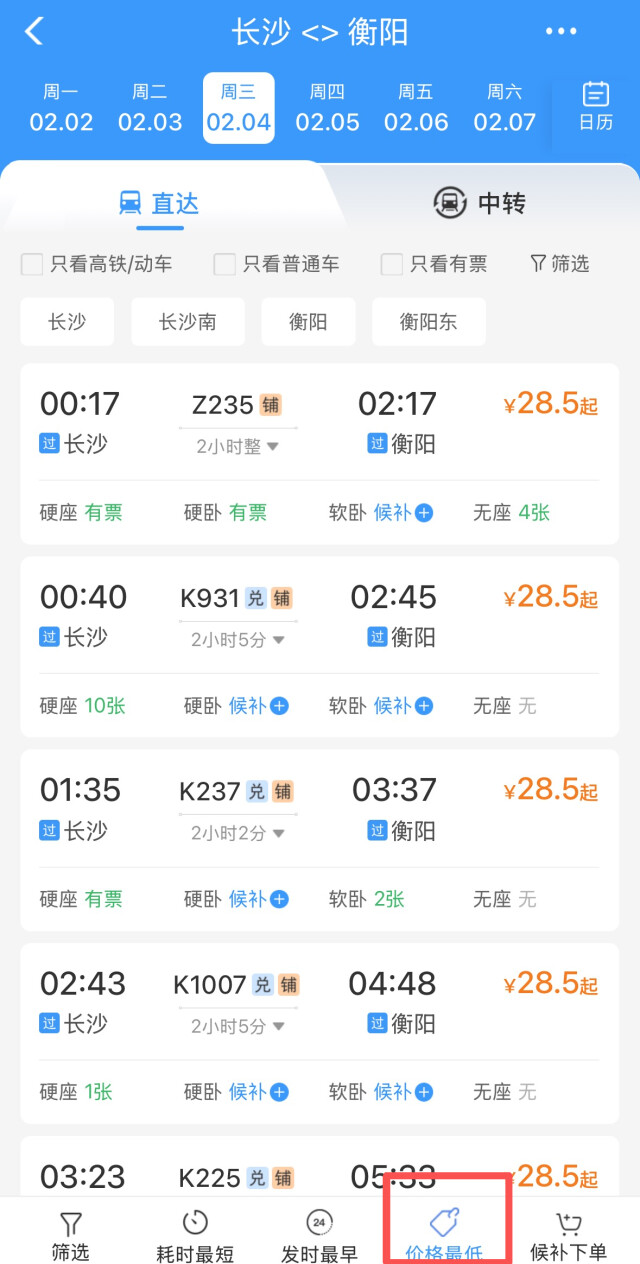Expand K237 2小时2分 duration dropdown
640x1264 pixels.
[x=238, y=832]
